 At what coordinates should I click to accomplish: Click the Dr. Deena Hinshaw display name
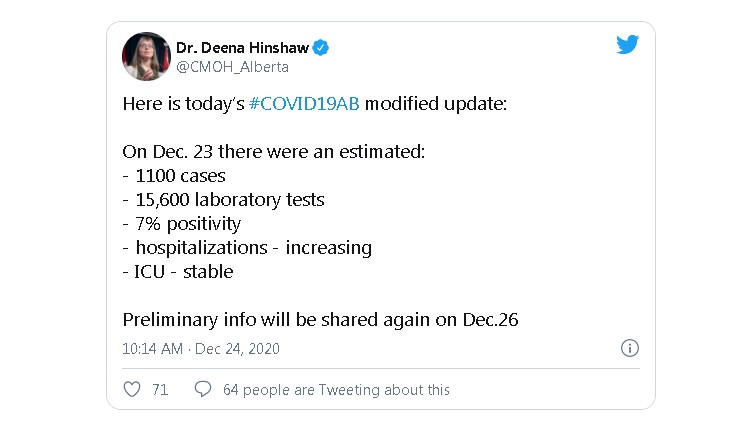[243, 47]
